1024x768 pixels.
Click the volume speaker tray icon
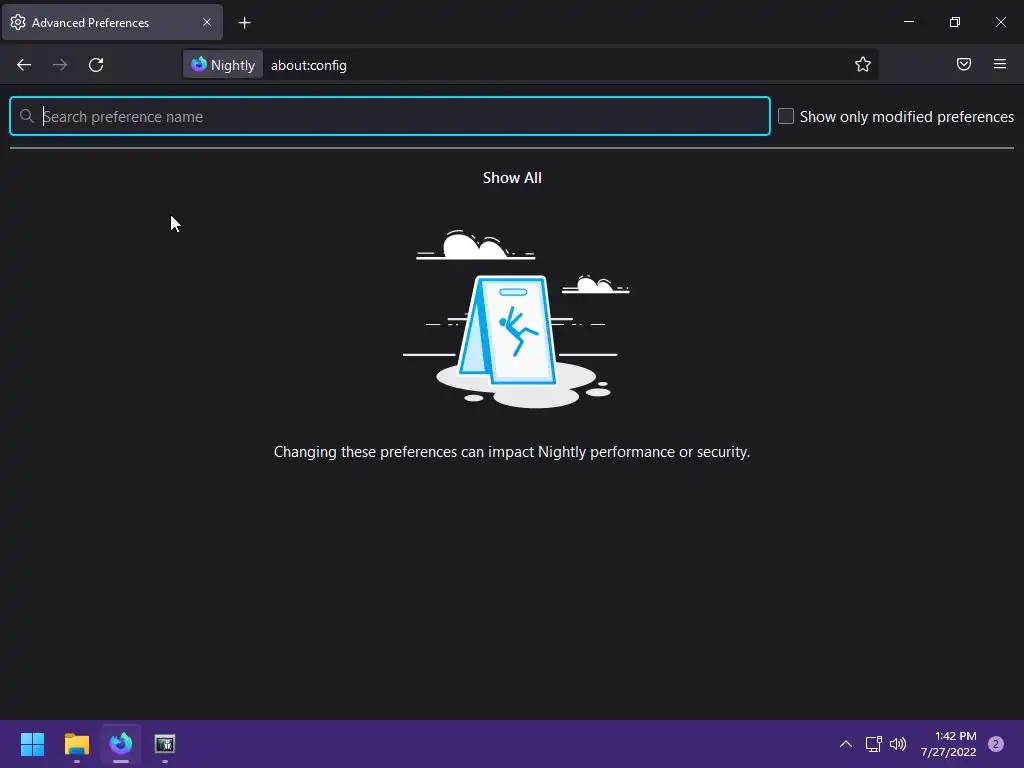coord(898,744)
